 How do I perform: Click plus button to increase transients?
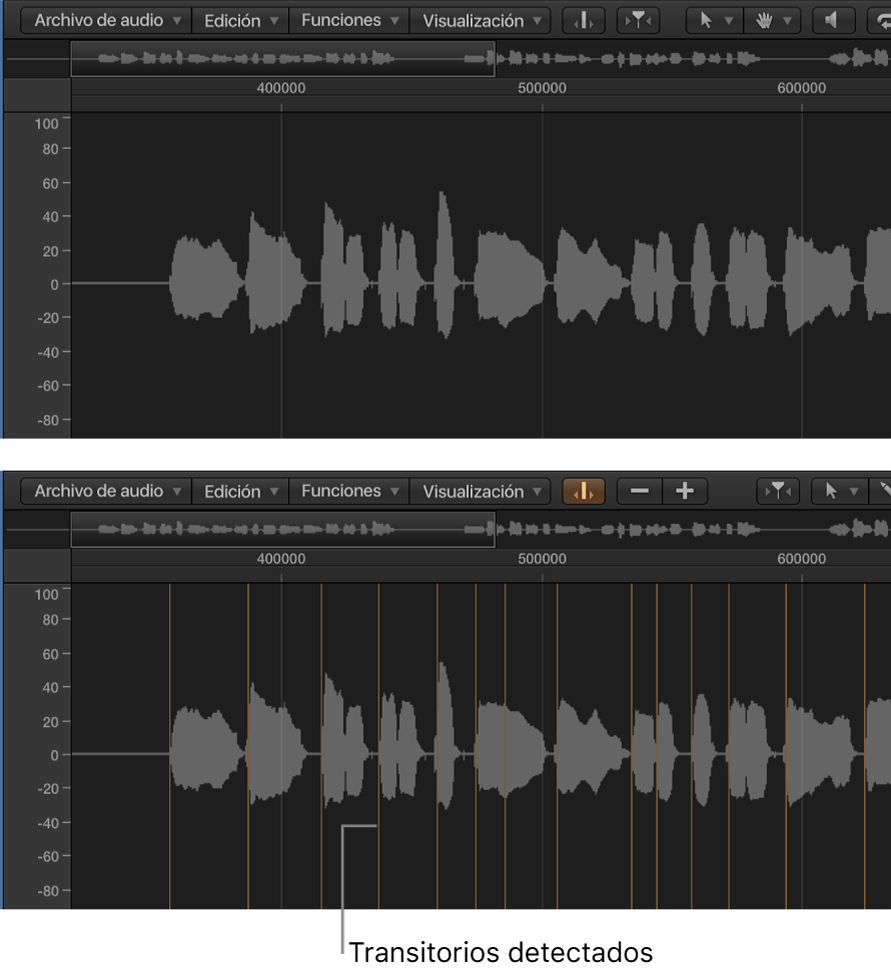(685, 491)
